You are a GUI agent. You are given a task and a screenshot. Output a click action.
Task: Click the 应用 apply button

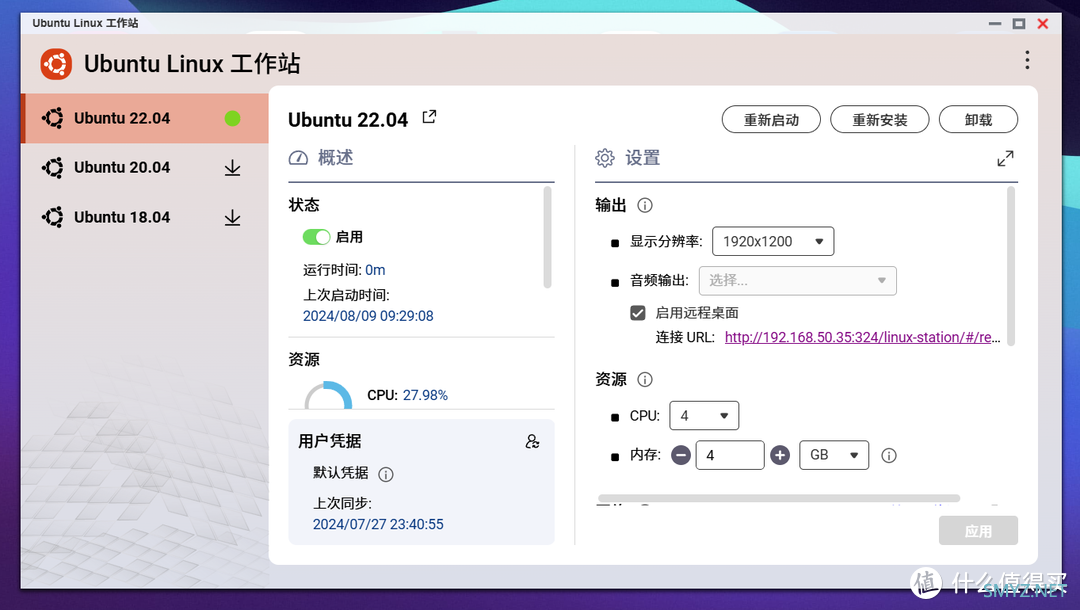pyautogui.click(x=978, y=532)
